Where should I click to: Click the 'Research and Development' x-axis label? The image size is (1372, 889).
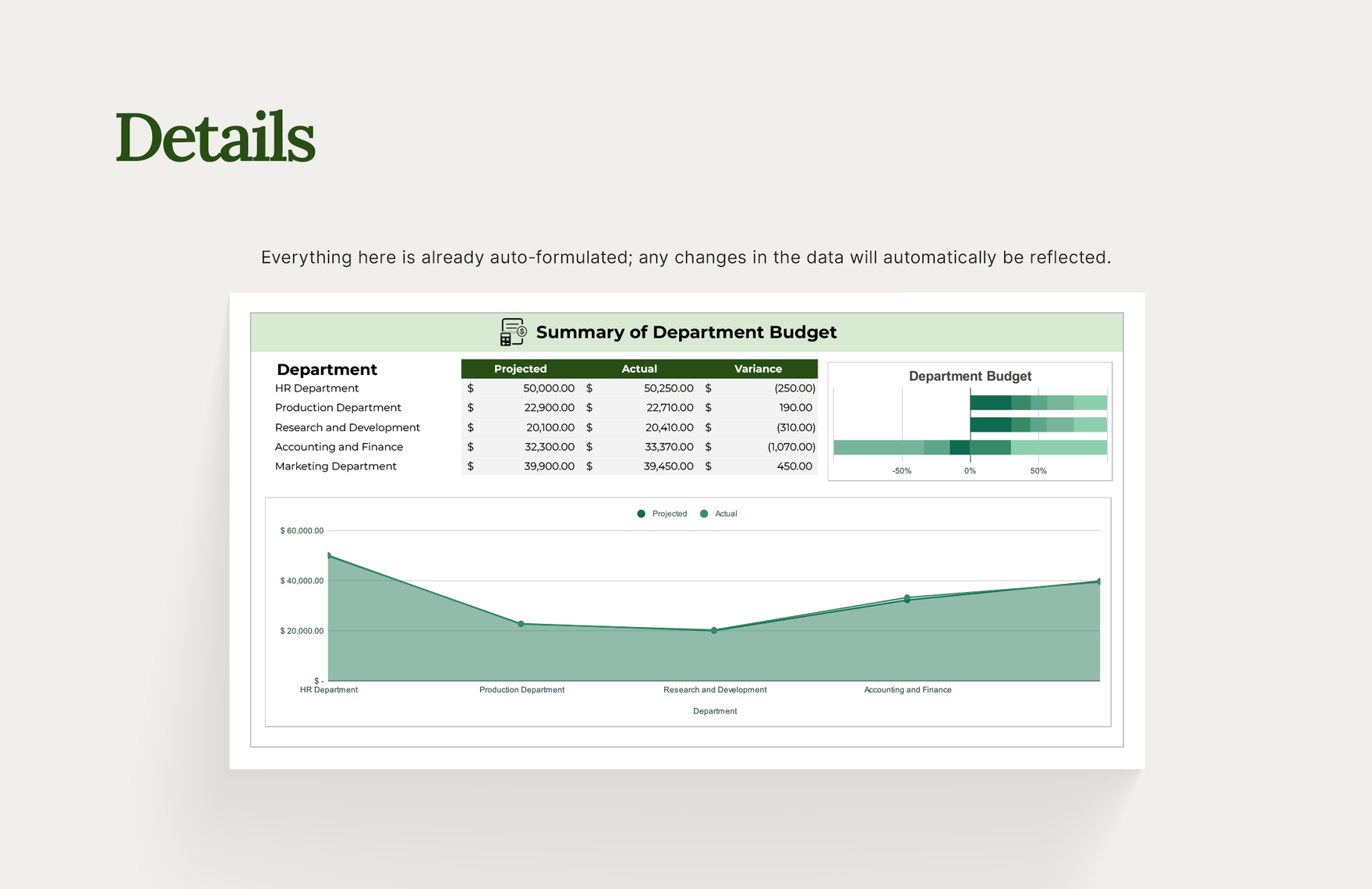click(715, 690)
